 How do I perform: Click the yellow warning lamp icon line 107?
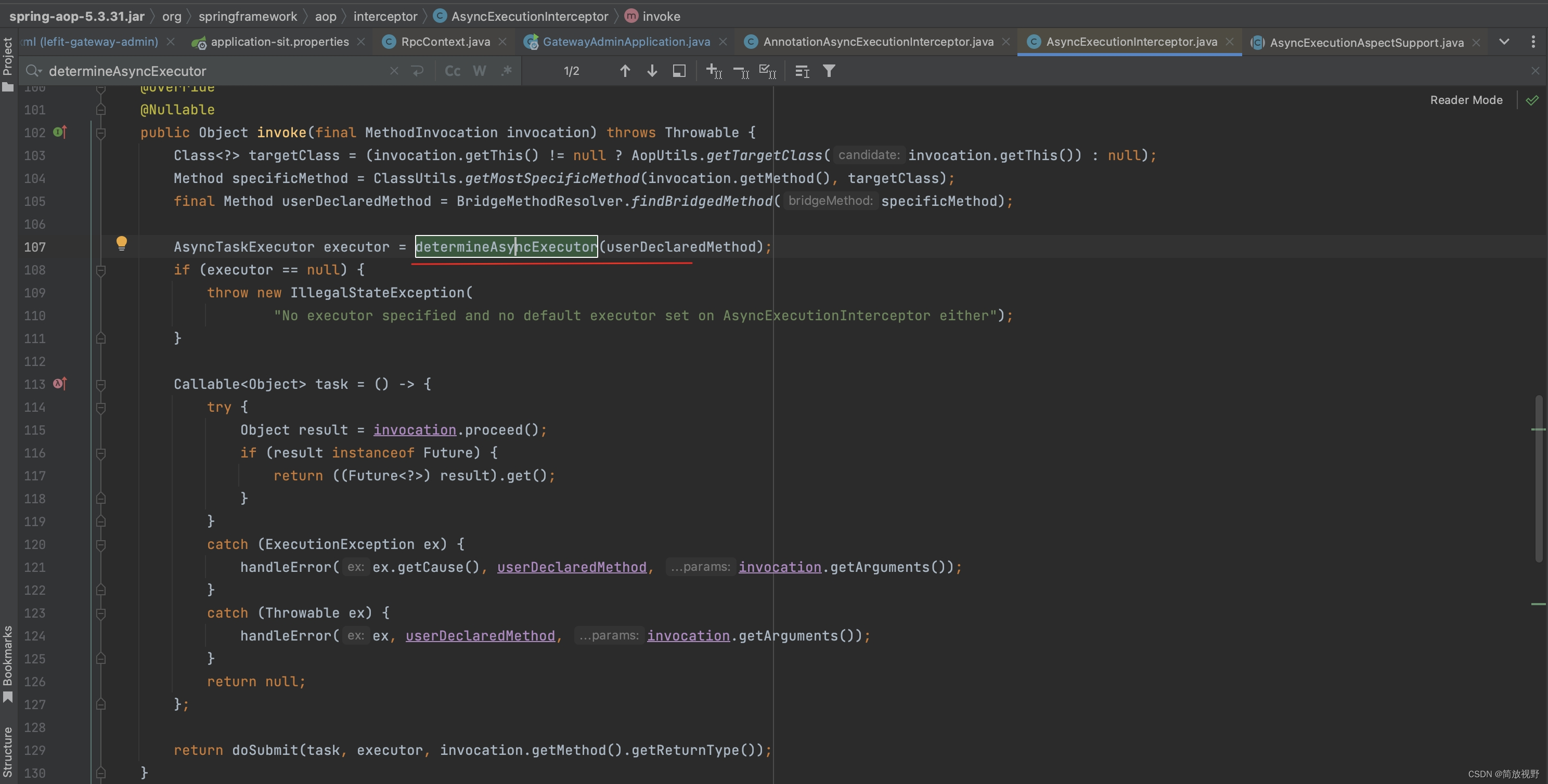coord(121,245)
